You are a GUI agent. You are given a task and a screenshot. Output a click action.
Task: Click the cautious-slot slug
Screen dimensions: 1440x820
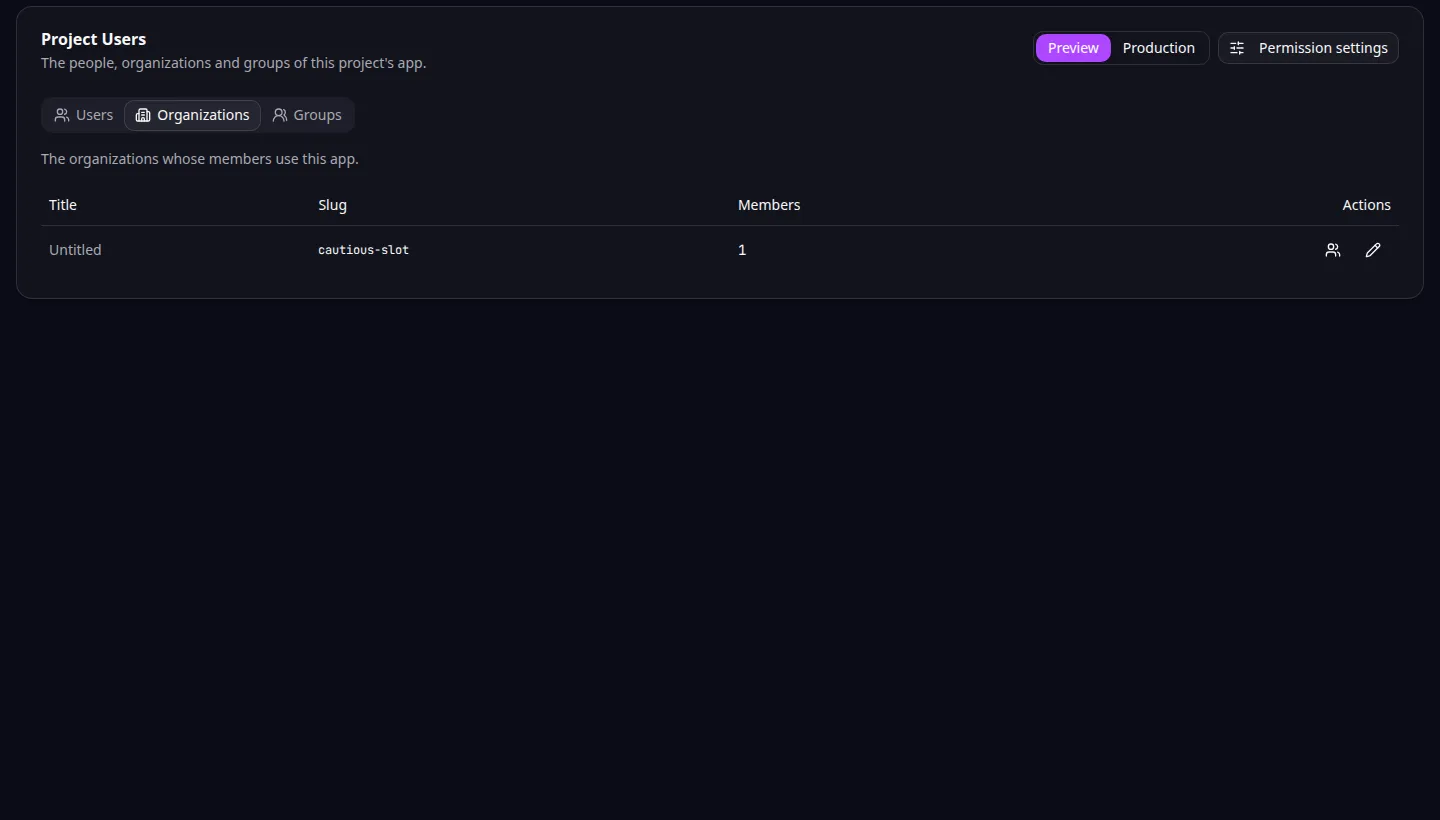point(363,250)
